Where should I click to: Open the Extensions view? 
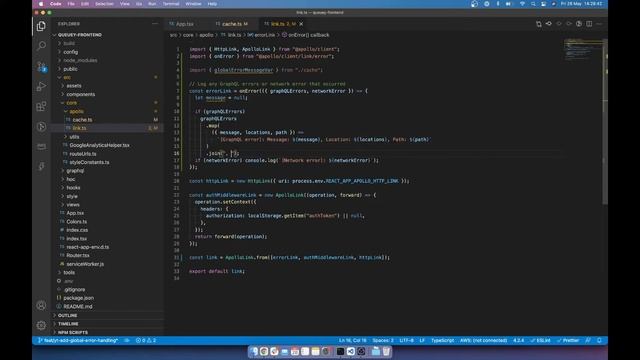[x=41, y=107]
